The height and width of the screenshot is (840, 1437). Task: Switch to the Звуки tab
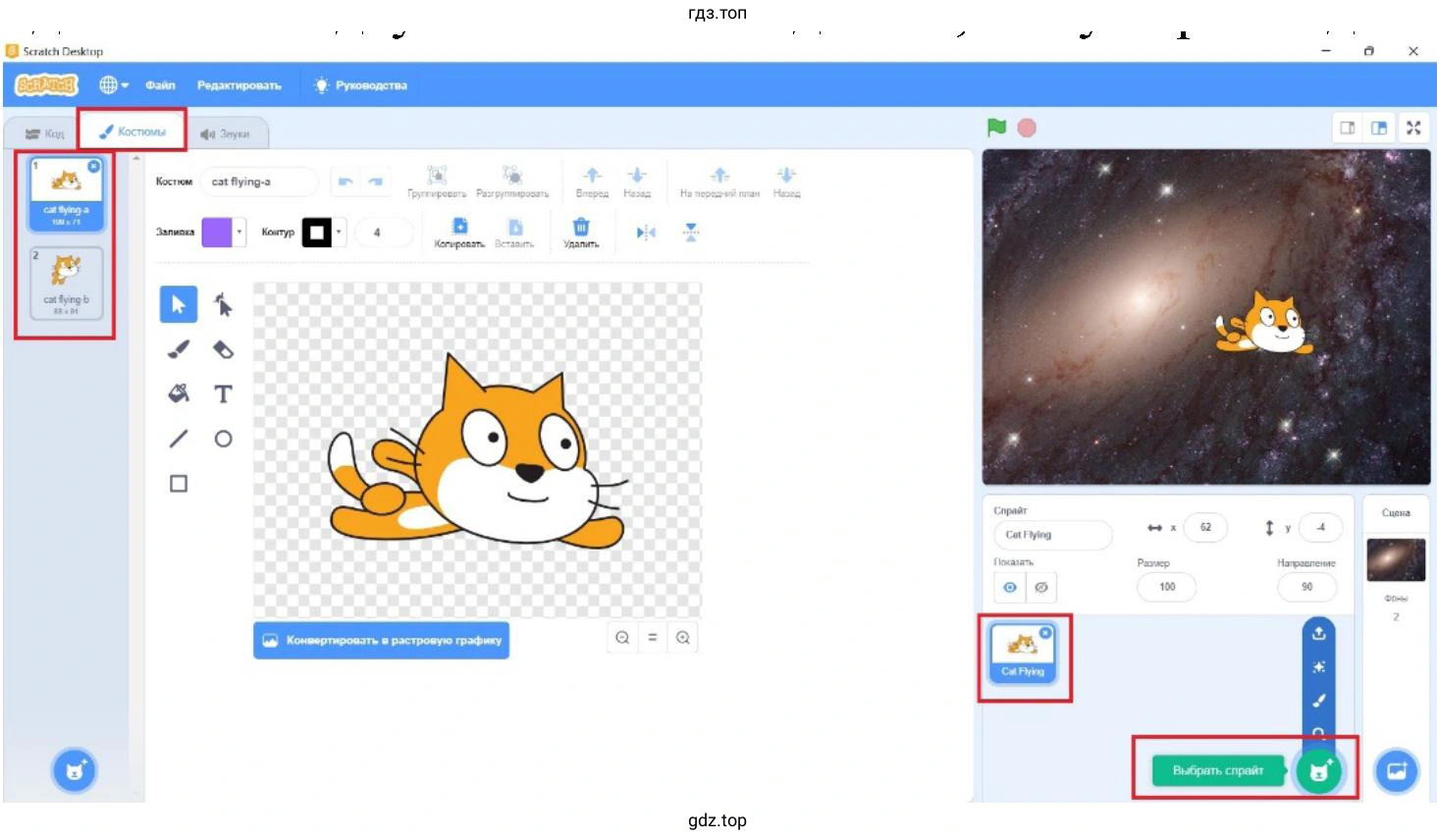tap(226, 133)
